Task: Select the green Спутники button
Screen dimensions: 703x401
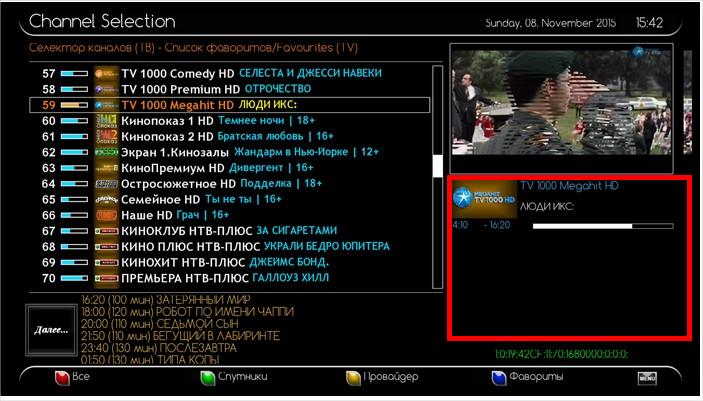Action: tap(234, 377)
